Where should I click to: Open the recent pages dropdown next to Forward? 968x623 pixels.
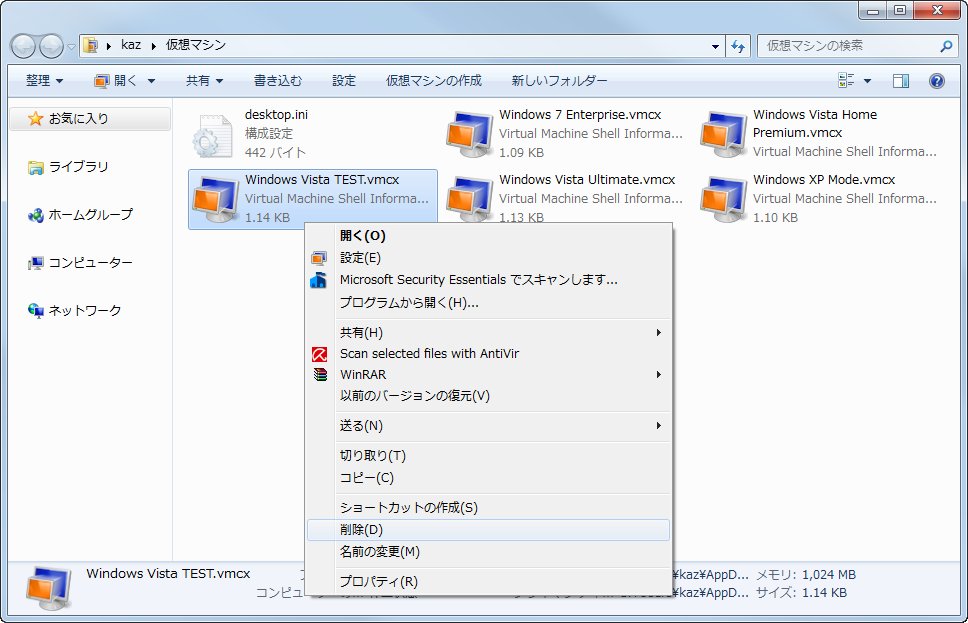click(x=71, y=46)
